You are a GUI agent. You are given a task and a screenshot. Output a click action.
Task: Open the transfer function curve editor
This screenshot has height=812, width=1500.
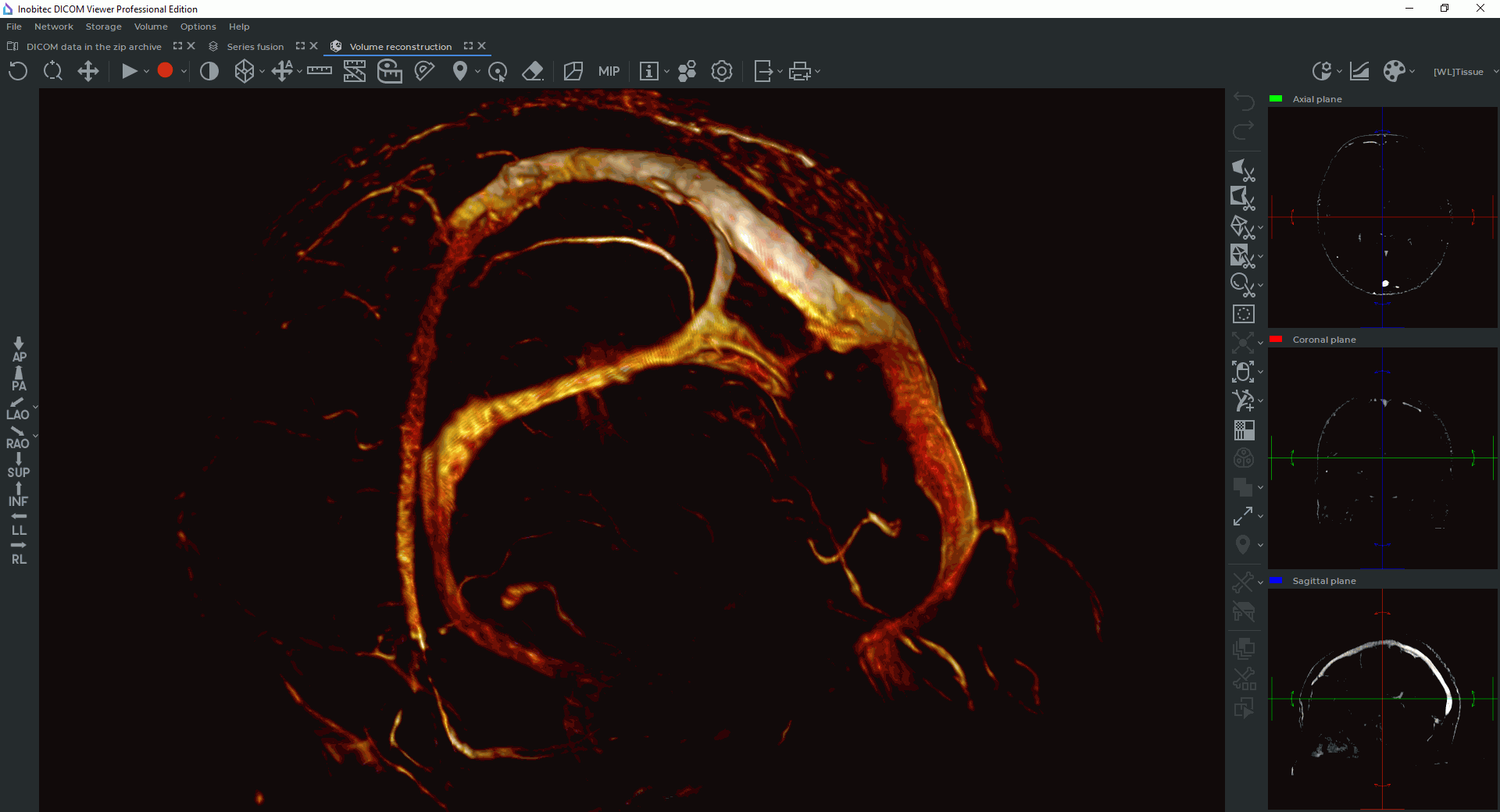[1359, 72]
